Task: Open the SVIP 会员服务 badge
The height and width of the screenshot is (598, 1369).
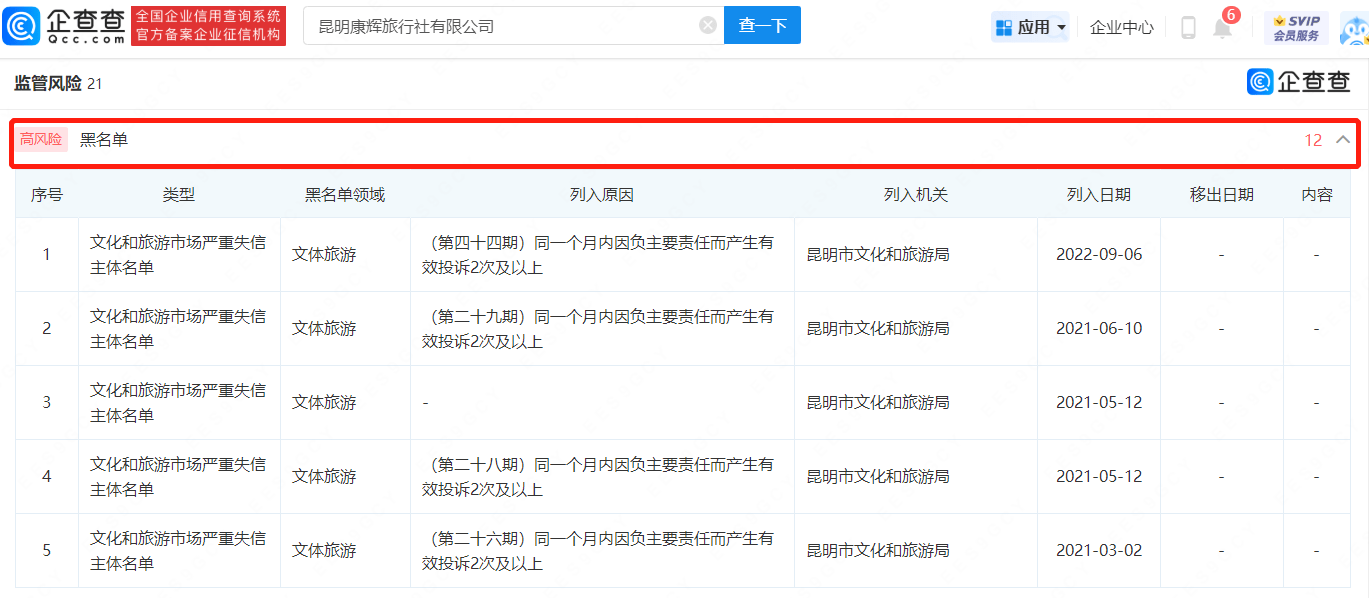Action: click(x=1296, y=27)
